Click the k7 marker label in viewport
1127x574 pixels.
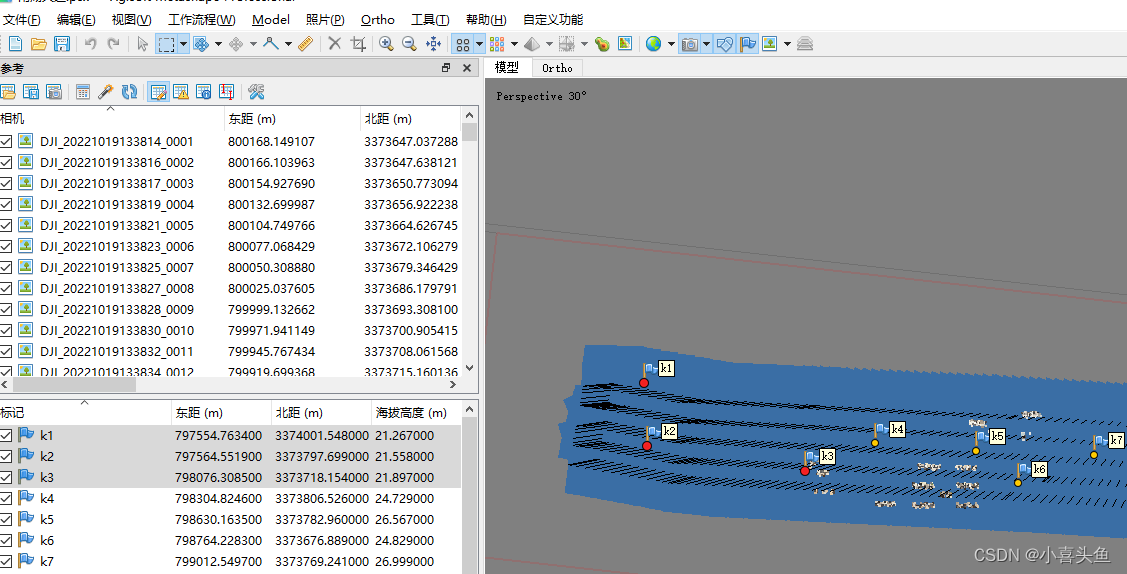point(1116,440)
